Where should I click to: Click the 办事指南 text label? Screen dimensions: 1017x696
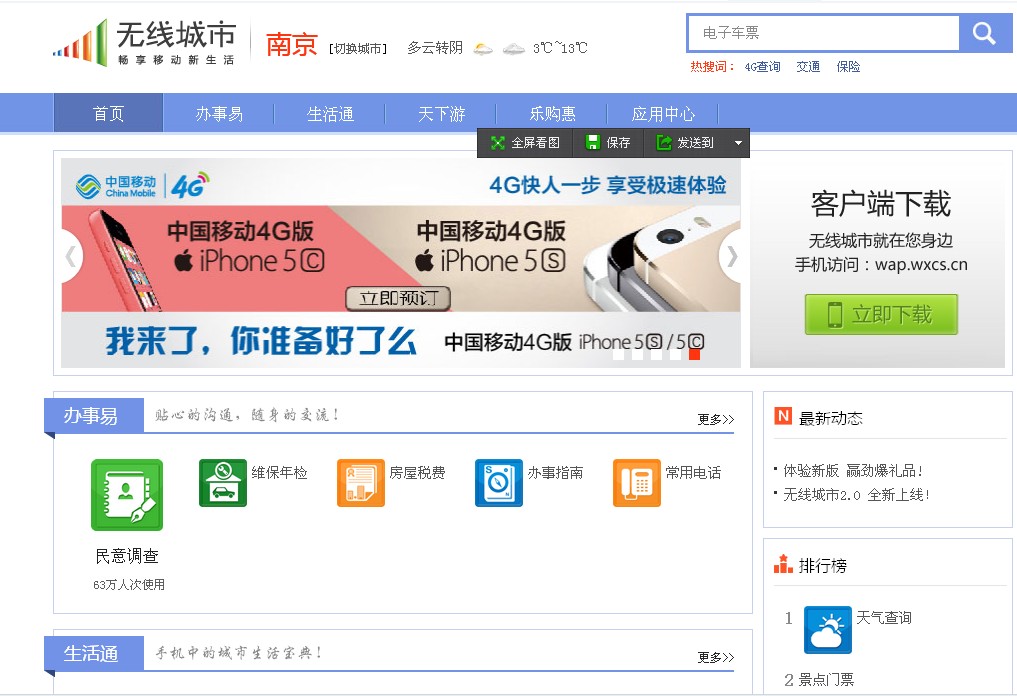point(555,472)
